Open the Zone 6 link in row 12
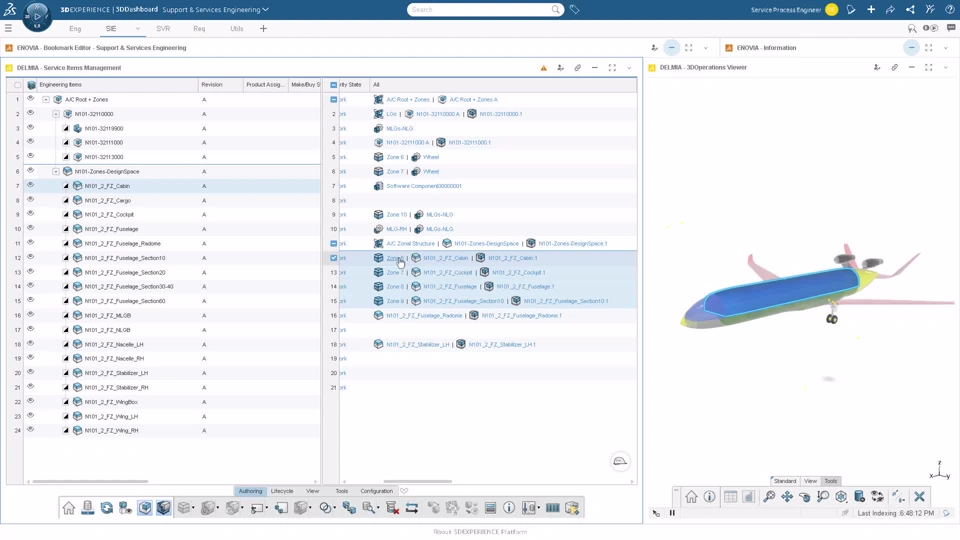 click(395, 258)
